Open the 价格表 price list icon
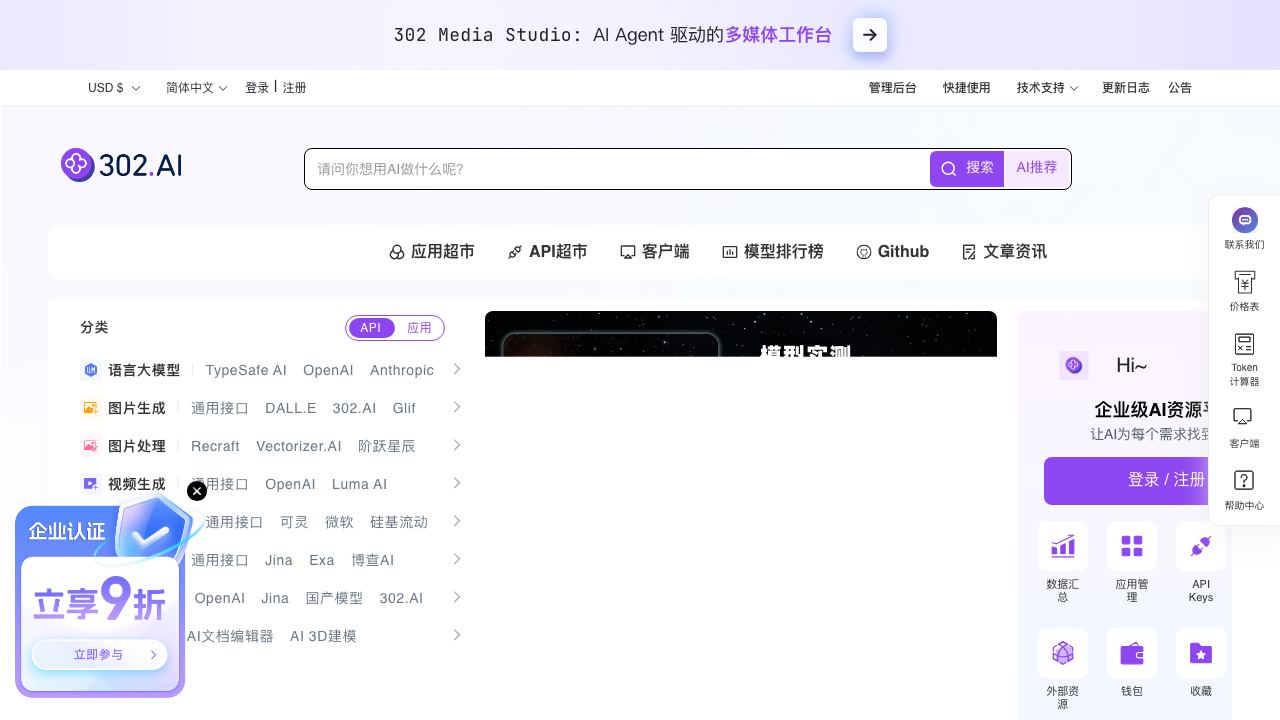The image size is (1280, 720). [1244, 282]
